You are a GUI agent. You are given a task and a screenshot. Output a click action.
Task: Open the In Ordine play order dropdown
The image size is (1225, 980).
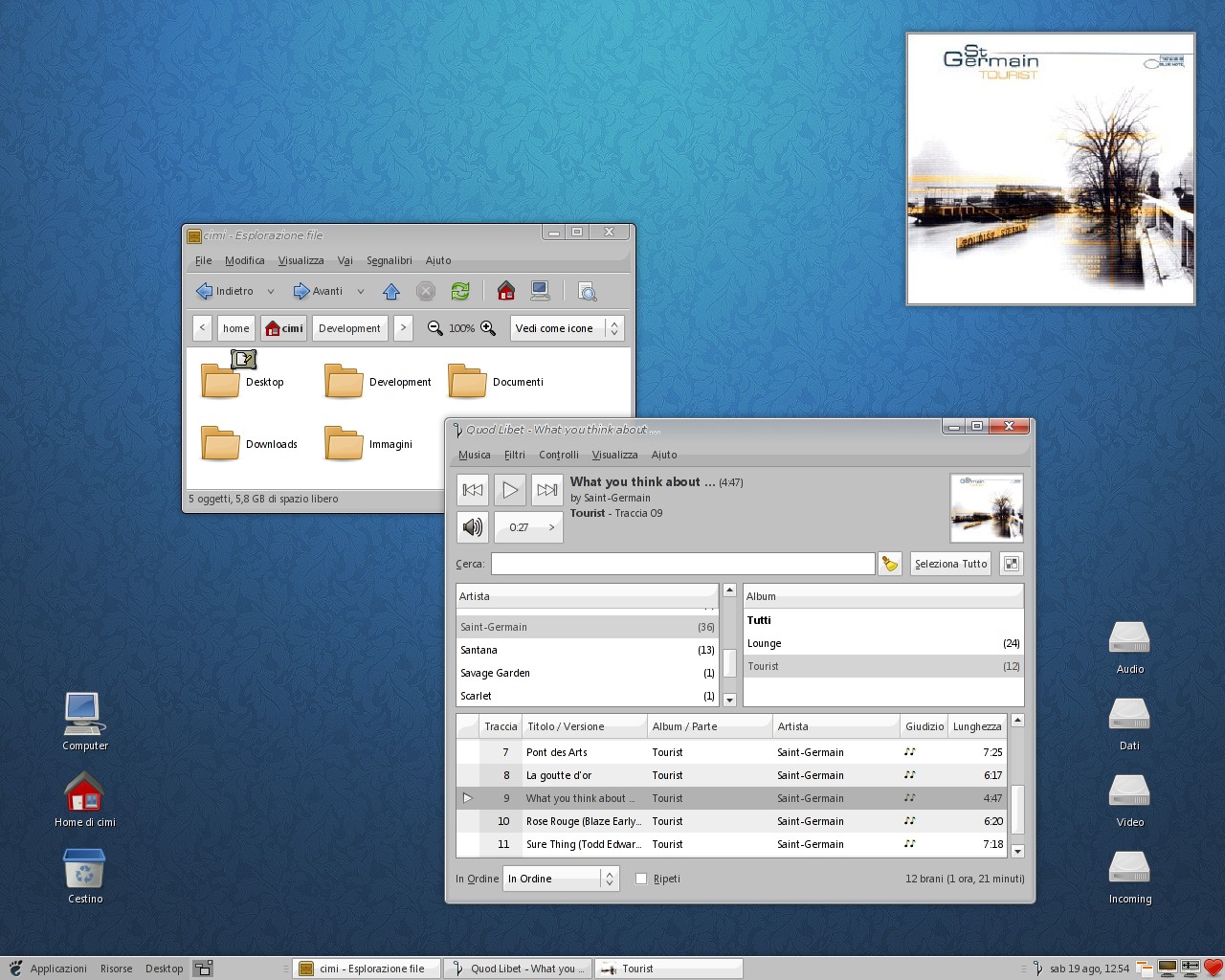tap(562, 879)
